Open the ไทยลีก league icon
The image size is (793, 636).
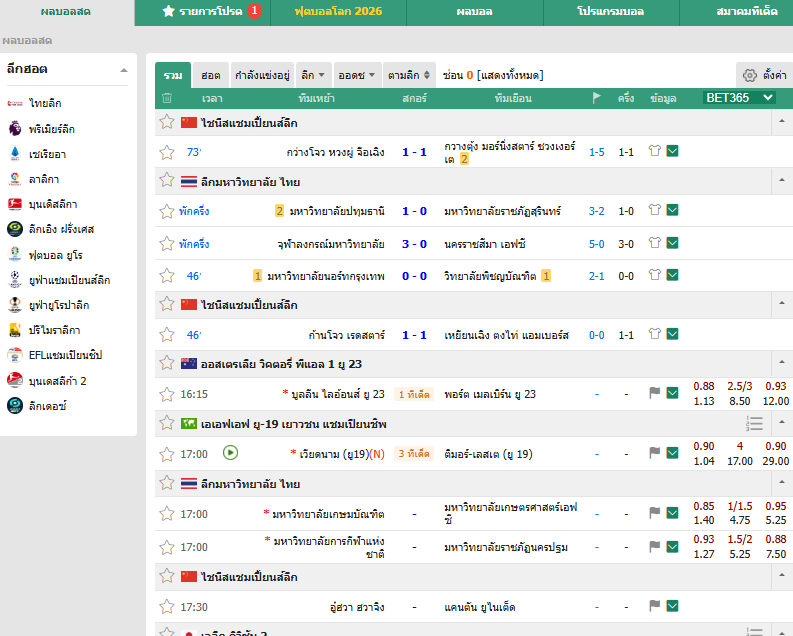pyautogui.click(x=15, y=103)
